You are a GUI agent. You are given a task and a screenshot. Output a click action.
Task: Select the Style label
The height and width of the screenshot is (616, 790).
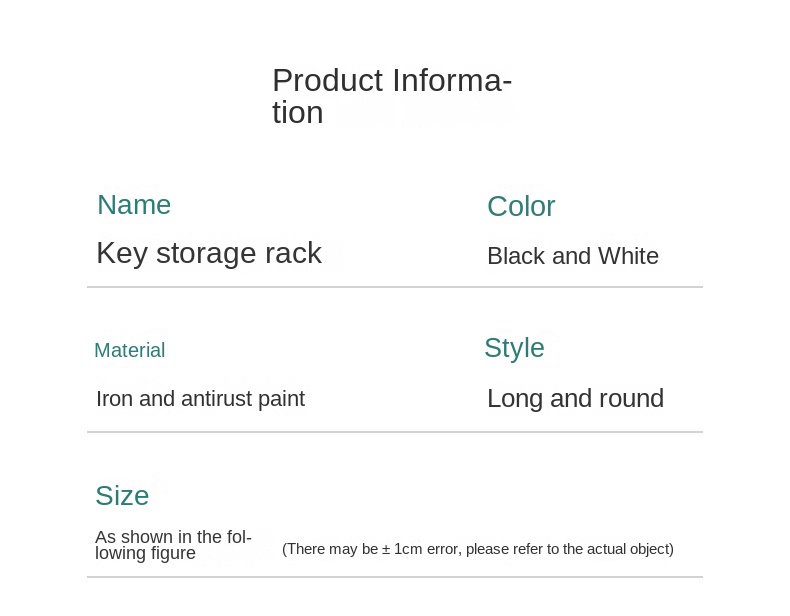514,349
